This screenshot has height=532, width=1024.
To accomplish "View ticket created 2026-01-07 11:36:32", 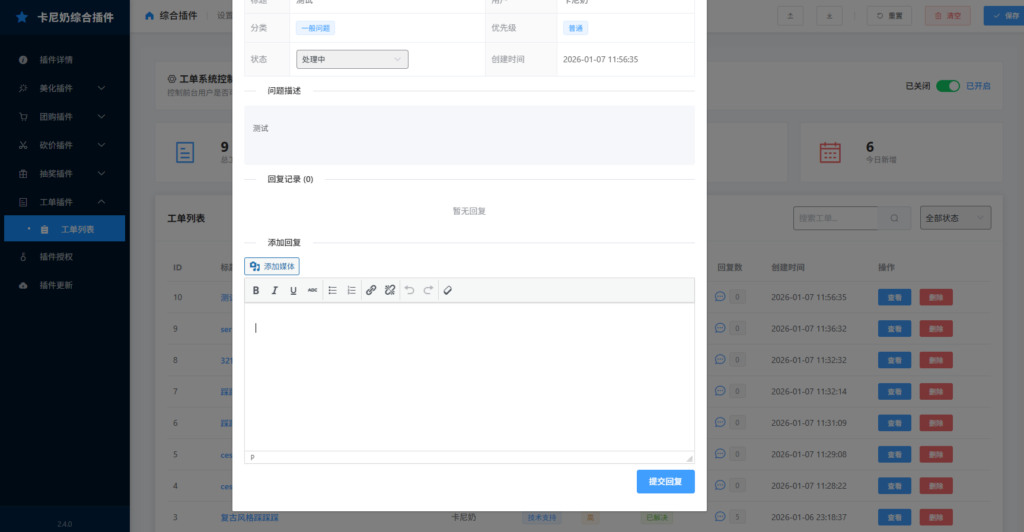I will coord(895,329).
